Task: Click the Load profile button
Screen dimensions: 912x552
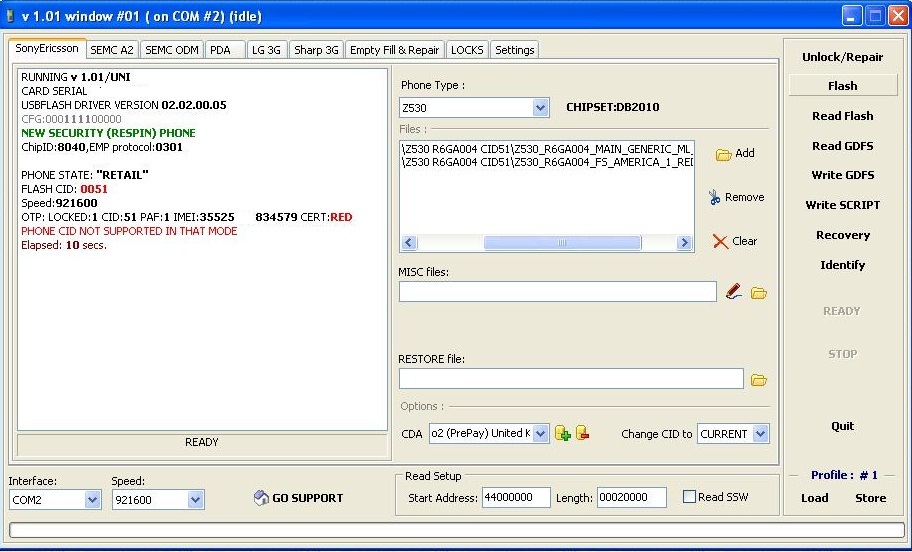Action: point(814,498)
